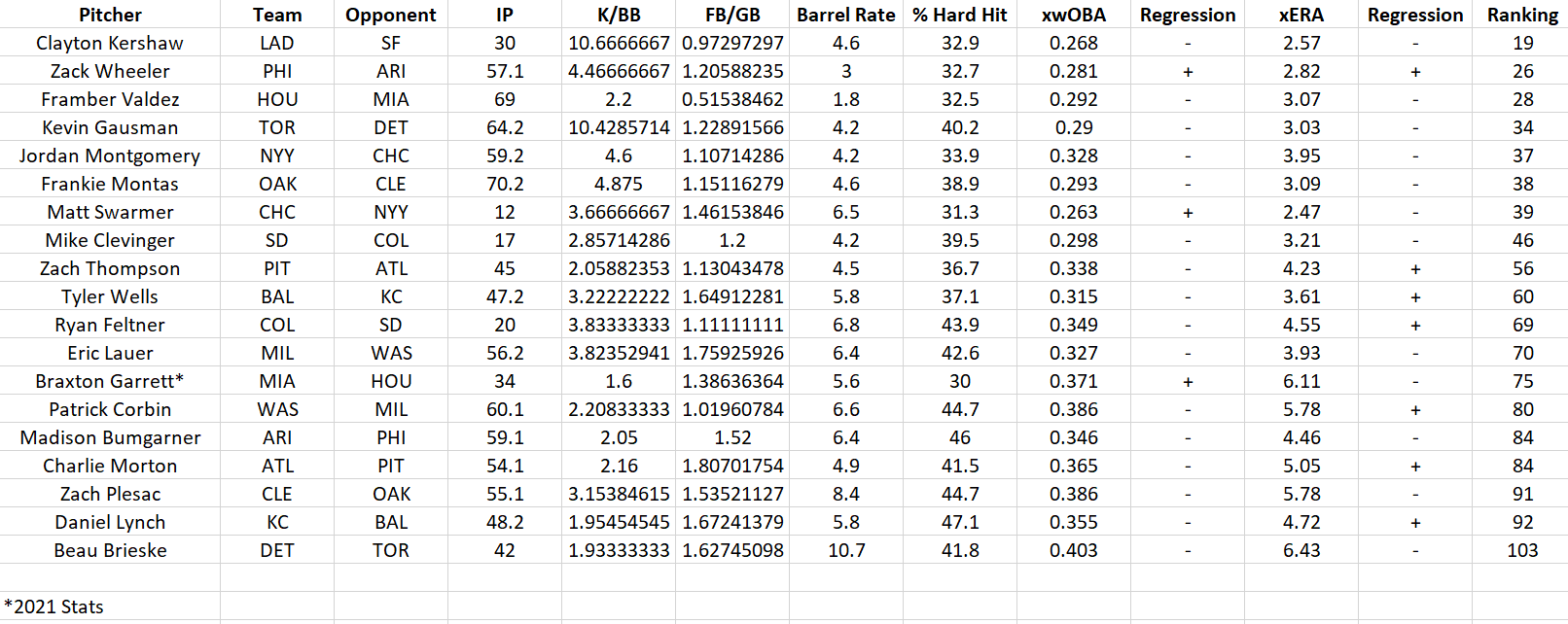Select Bumgarner's xERA value 4.46
This screenshot has height=624, width=1568.
[x=1301, y=437]
